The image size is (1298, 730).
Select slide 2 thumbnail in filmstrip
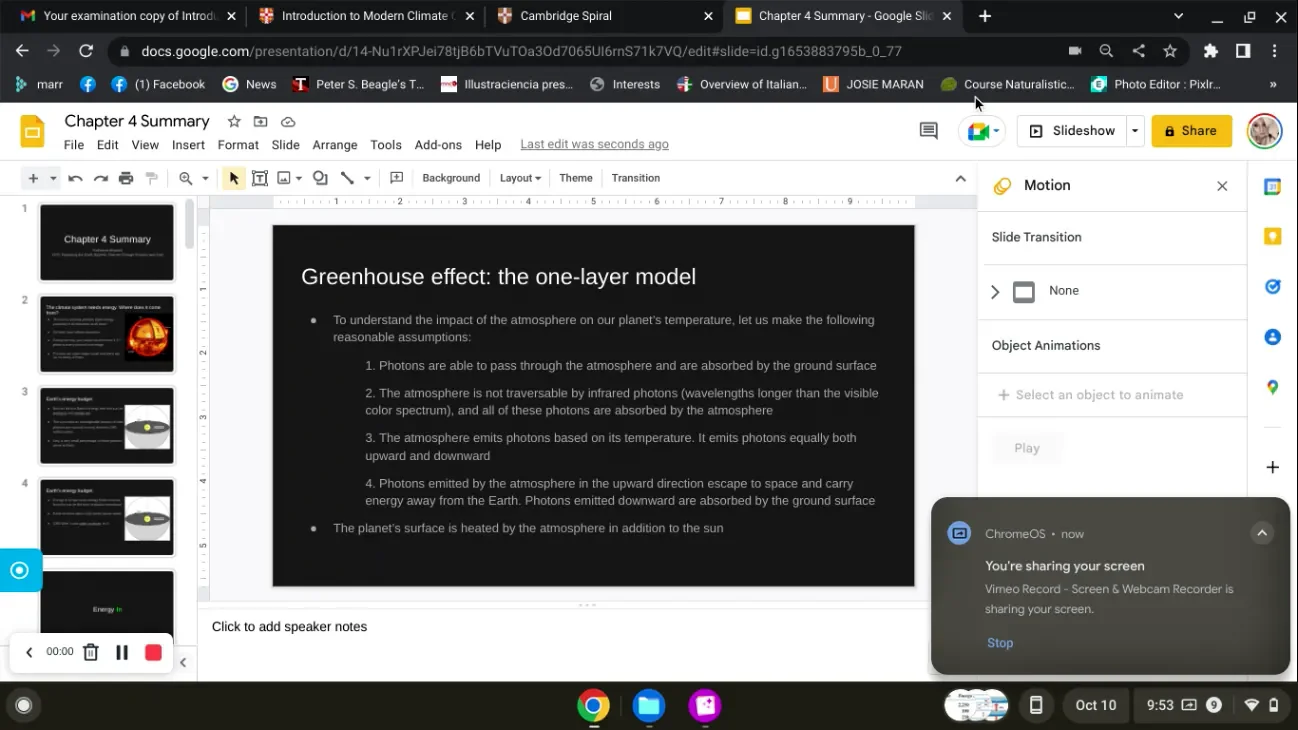coord(107,334)
